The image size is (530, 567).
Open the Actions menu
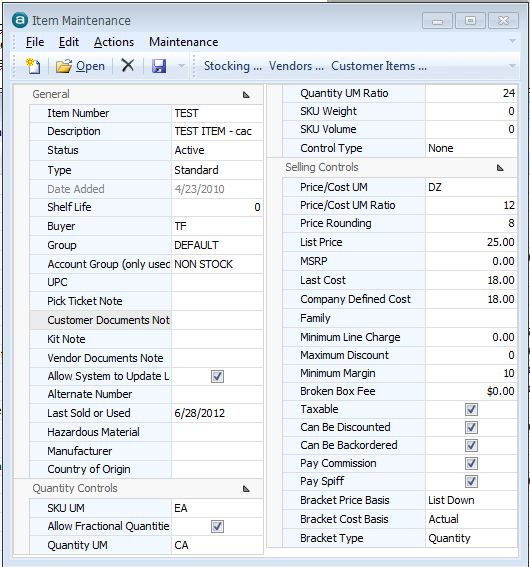click(x=114, y=42)
